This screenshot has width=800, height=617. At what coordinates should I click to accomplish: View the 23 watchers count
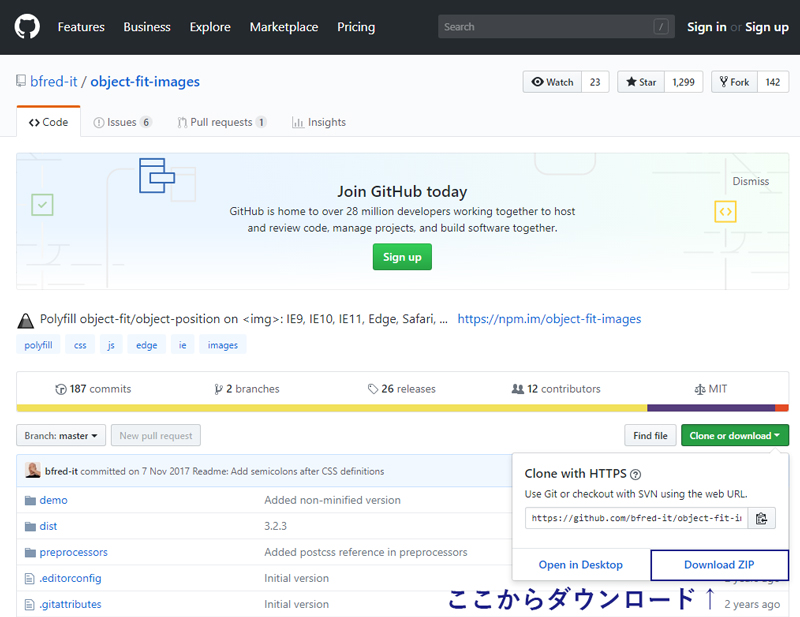click(595, 82)
